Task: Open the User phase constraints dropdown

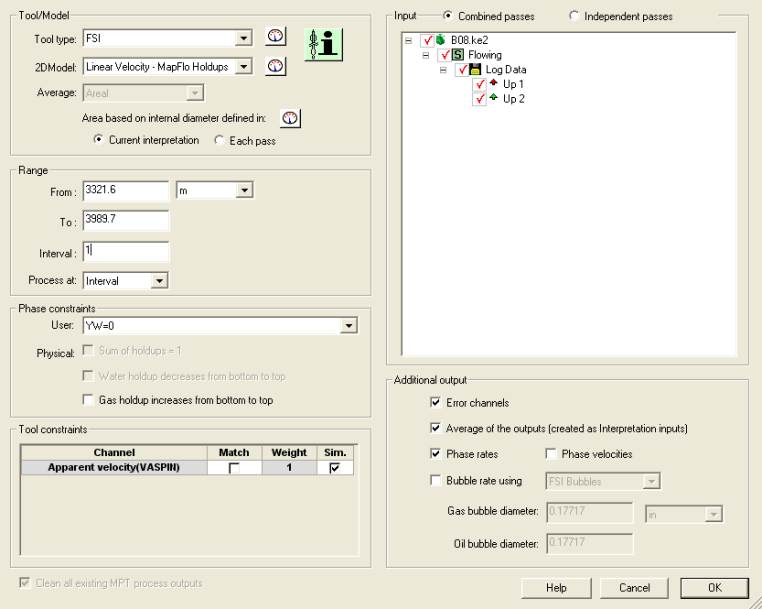Action: click(x=348, y=325)
